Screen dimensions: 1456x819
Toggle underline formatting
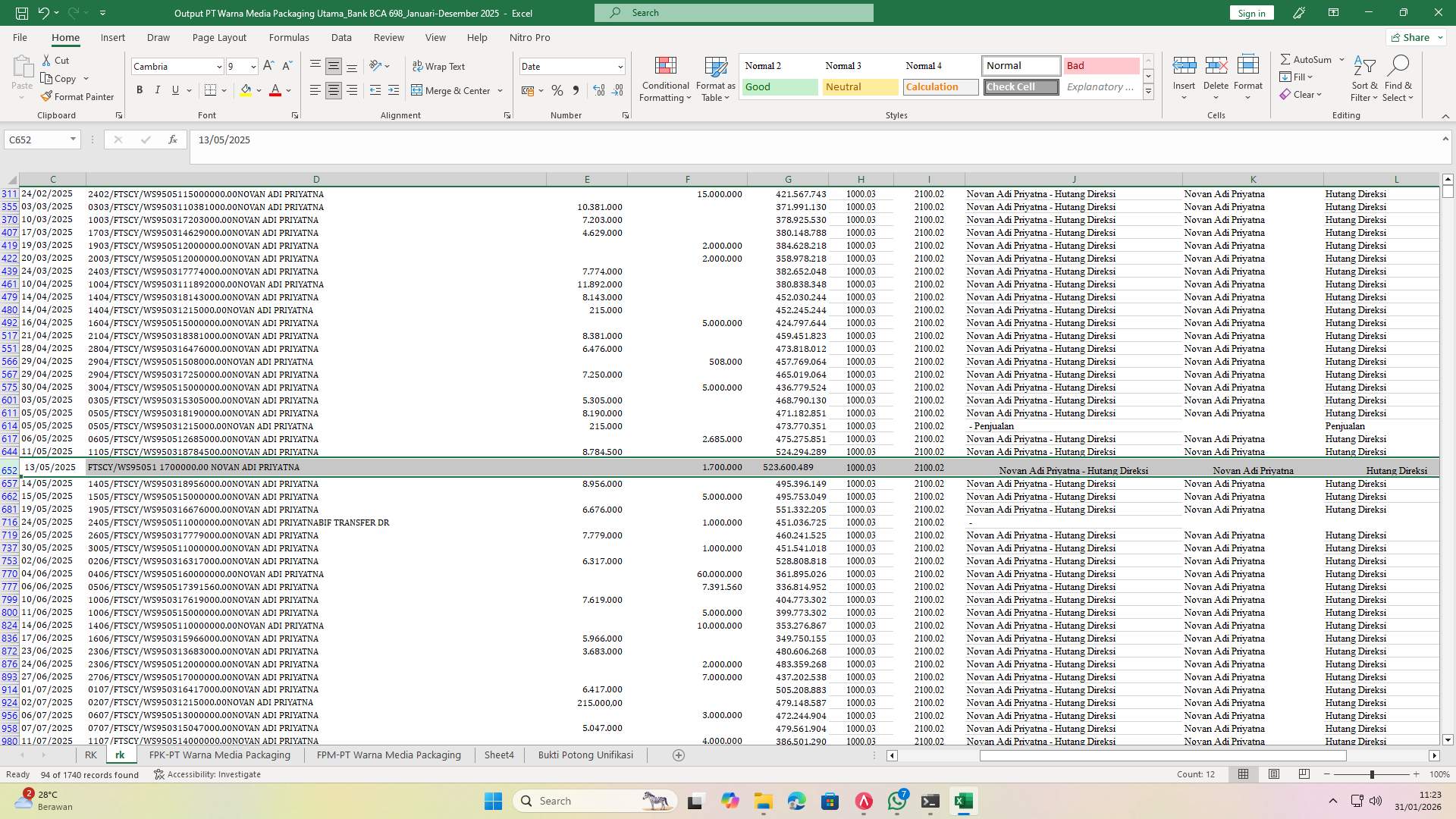(x=174, y=89)
